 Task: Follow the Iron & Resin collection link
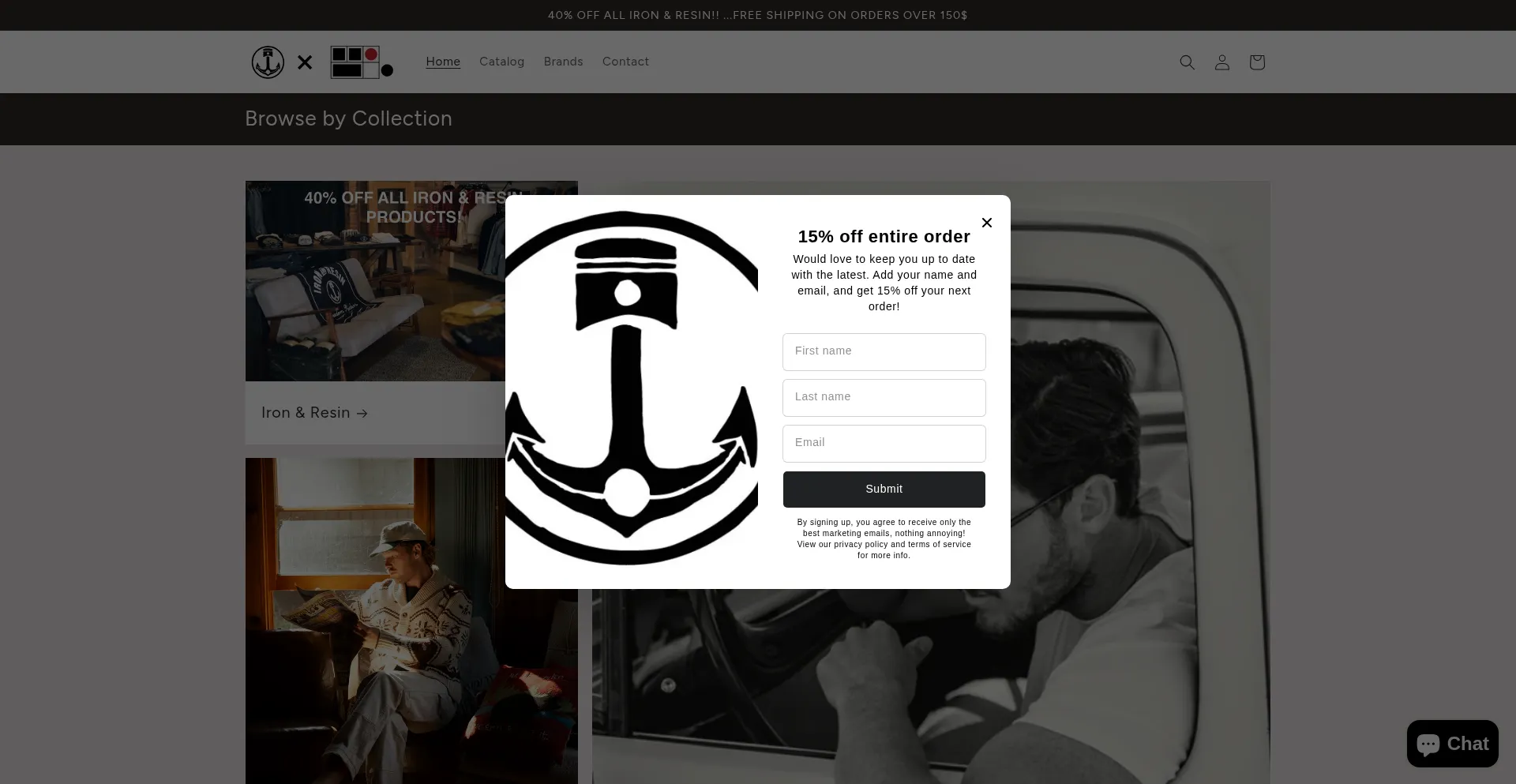coord(314,413)
